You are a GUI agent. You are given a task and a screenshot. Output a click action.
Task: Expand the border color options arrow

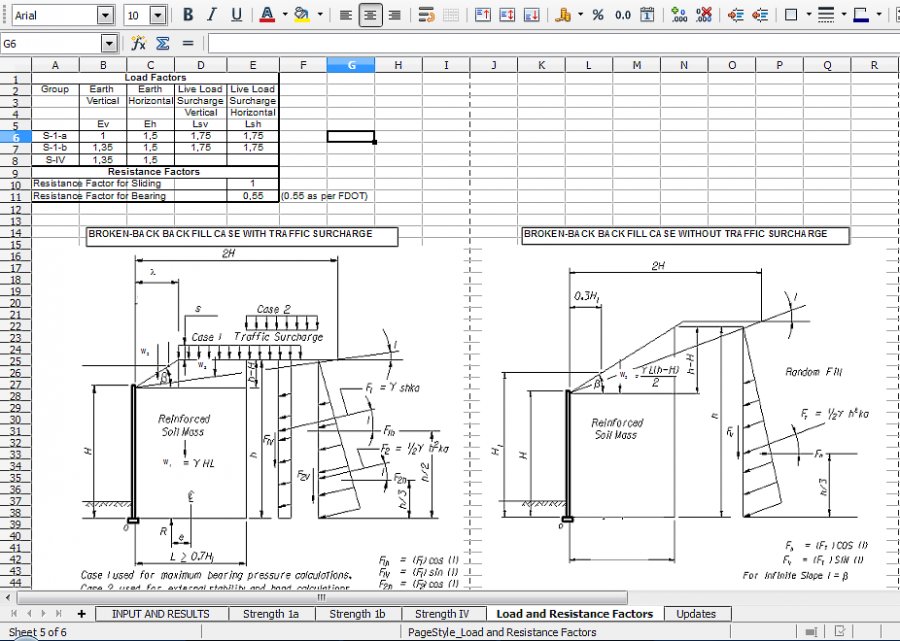click(879, 15)
